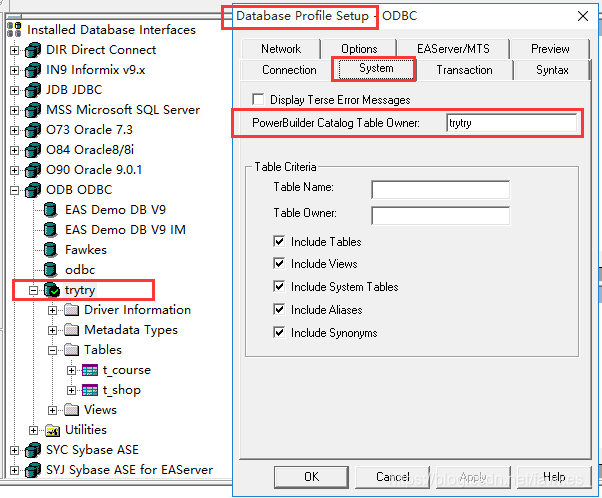Select the Metadata Types label

[x=131, y=330]
